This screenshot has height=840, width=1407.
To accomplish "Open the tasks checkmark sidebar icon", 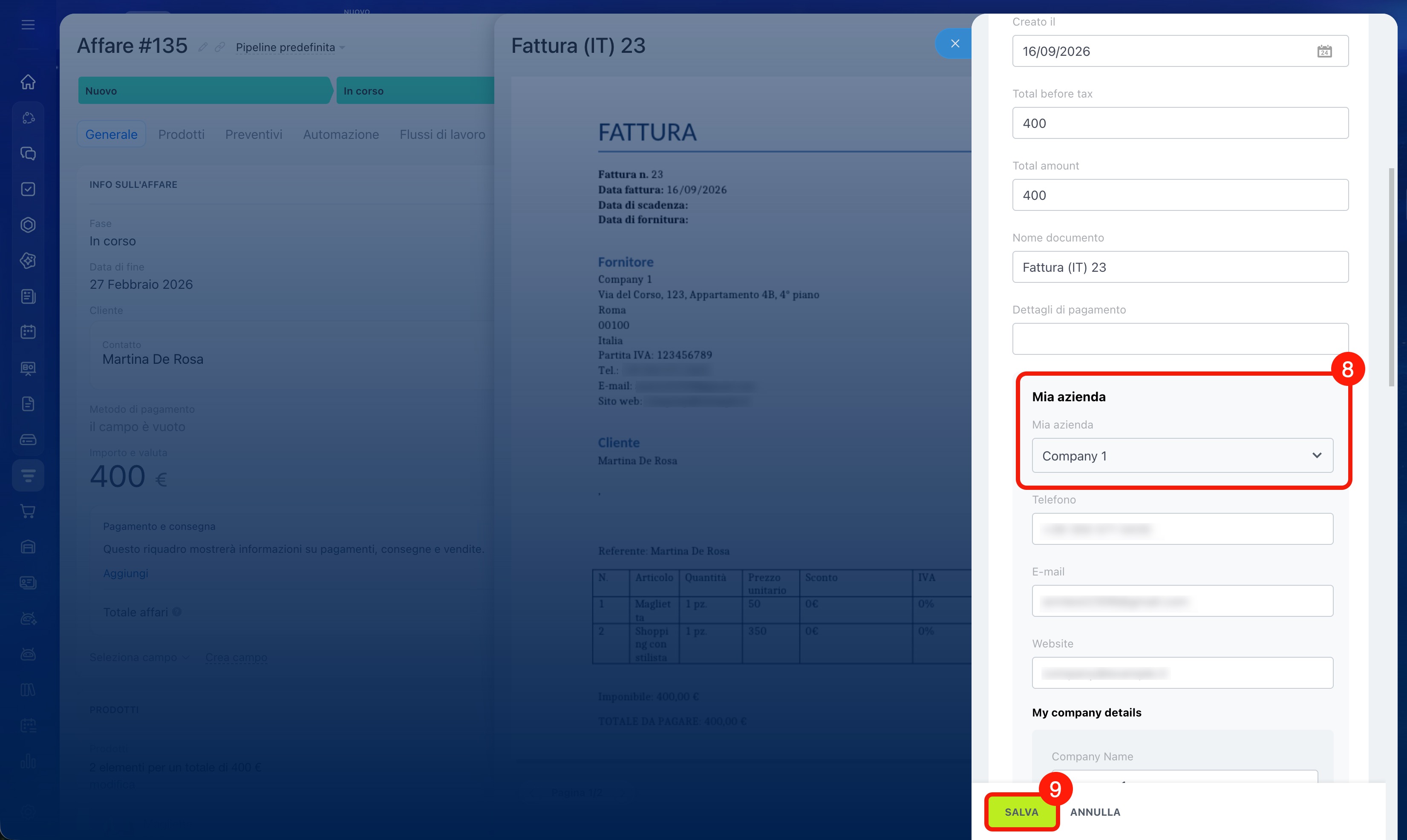I will [x=28, y=189].
